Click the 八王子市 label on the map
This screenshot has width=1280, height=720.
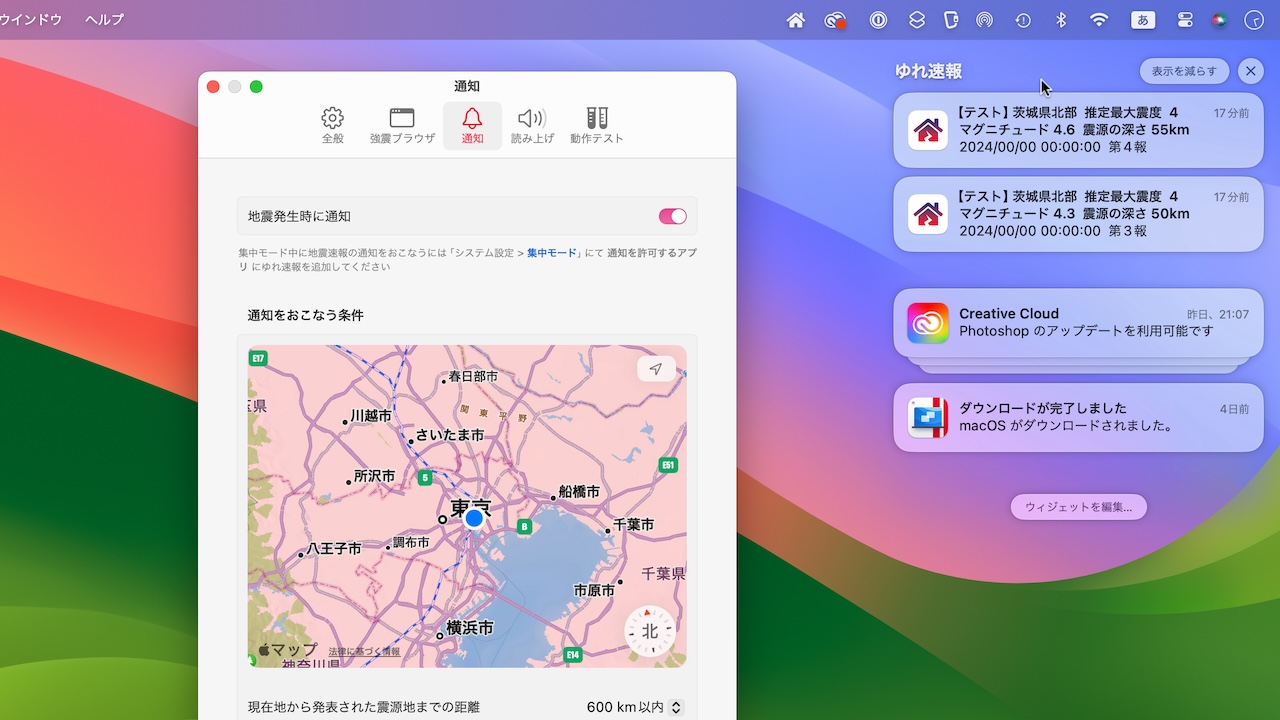333,548
